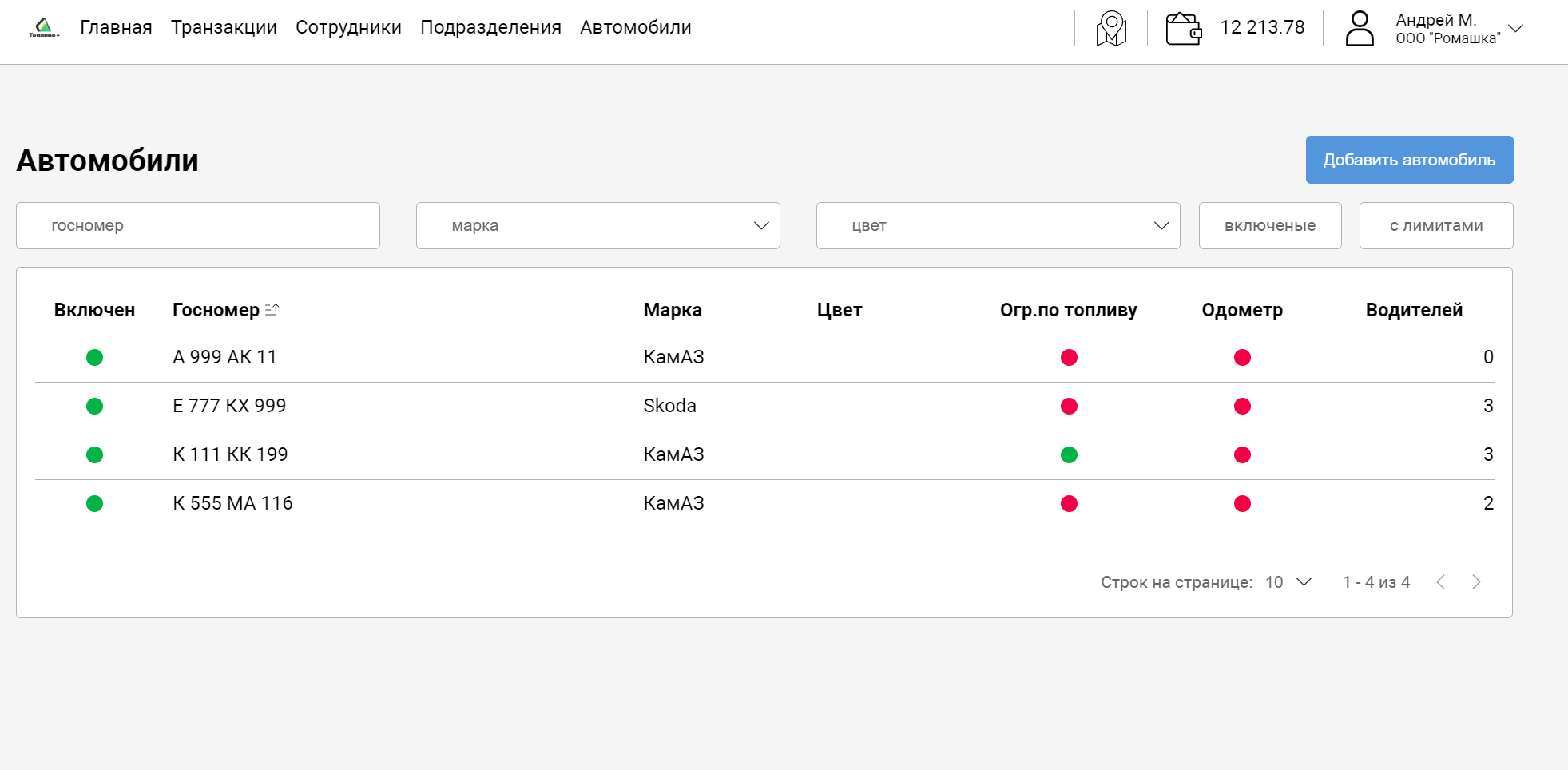Viewport: 1568px width, 770px height.
Task: Open the rows per page dropdown
Action: click(x=1288, y=582)
